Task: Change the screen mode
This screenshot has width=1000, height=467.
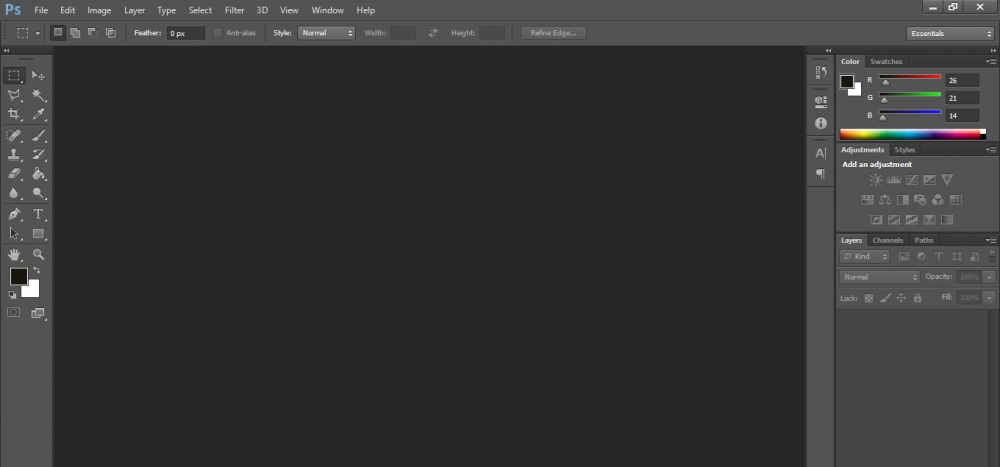Action: coord(38,313)
